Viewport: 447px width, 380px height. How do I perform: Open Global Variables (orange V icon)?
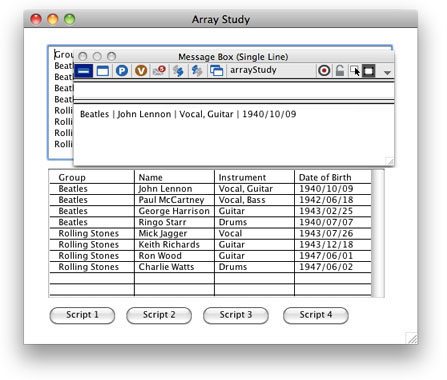coord(141,71)
